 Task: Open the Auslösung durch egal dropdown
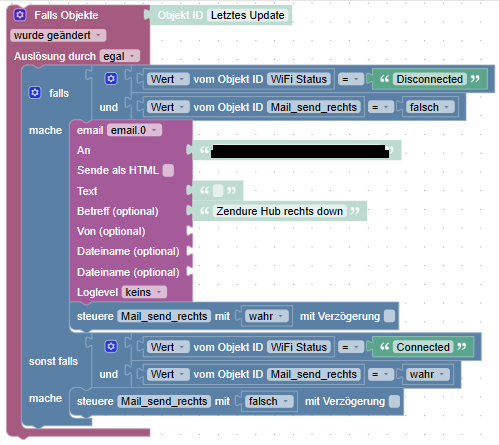pyautogui.click(x=120, y=56)
